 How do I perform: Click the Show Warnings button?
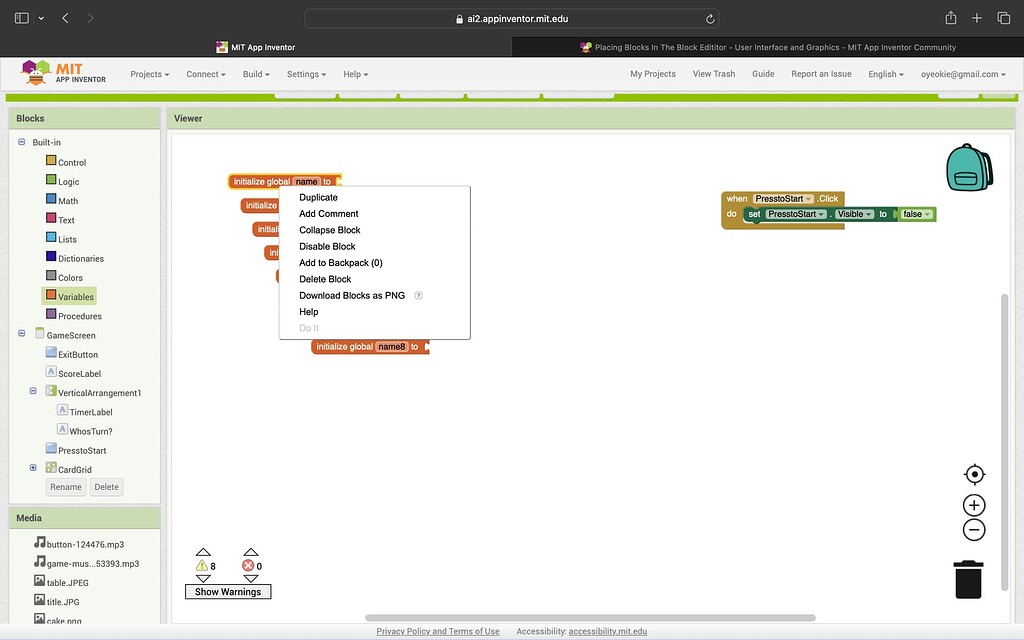(x=227, y=591)
